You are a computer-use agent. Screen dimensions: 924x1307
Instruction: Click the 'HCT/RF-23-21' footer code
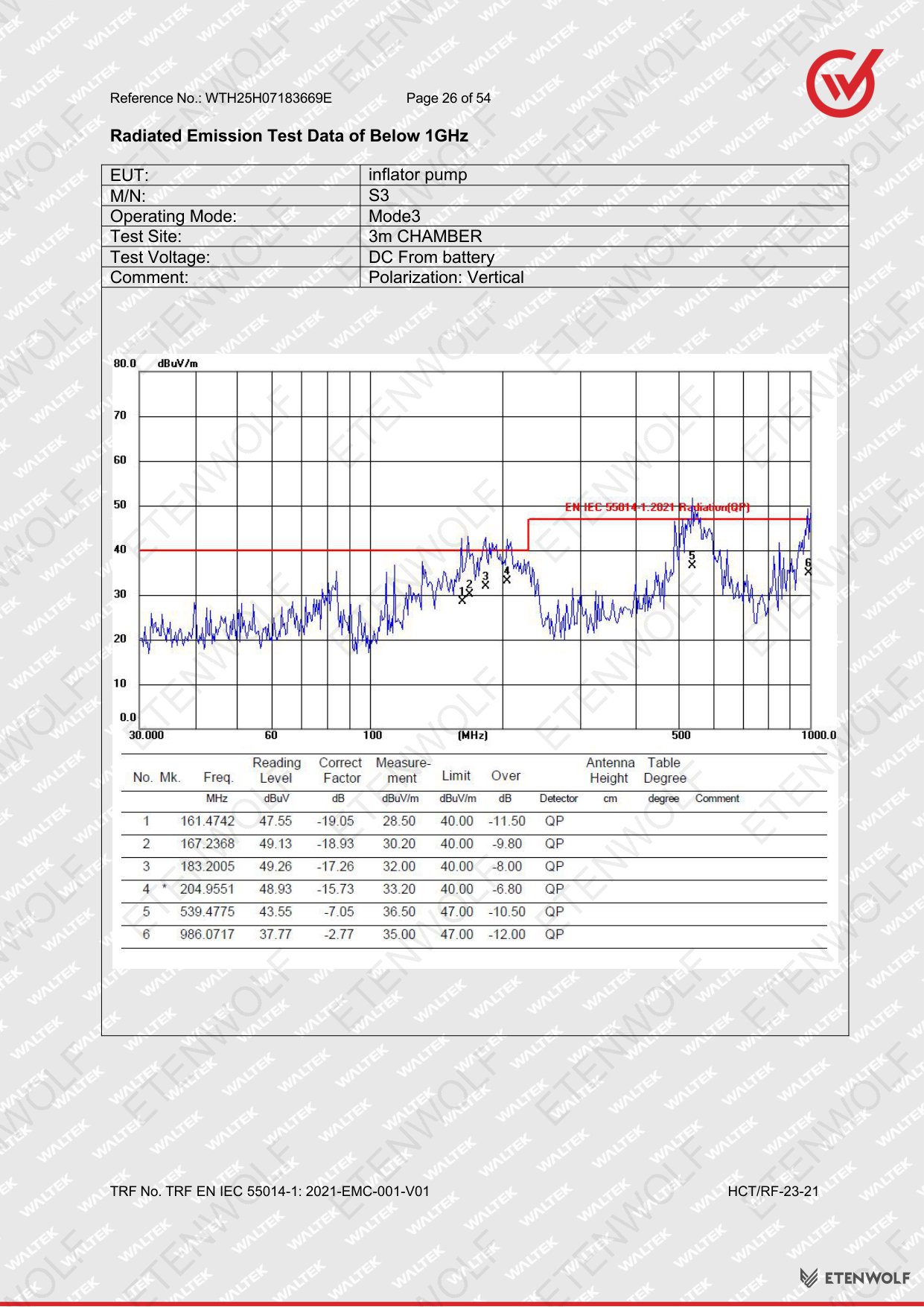click(773, 1192)
